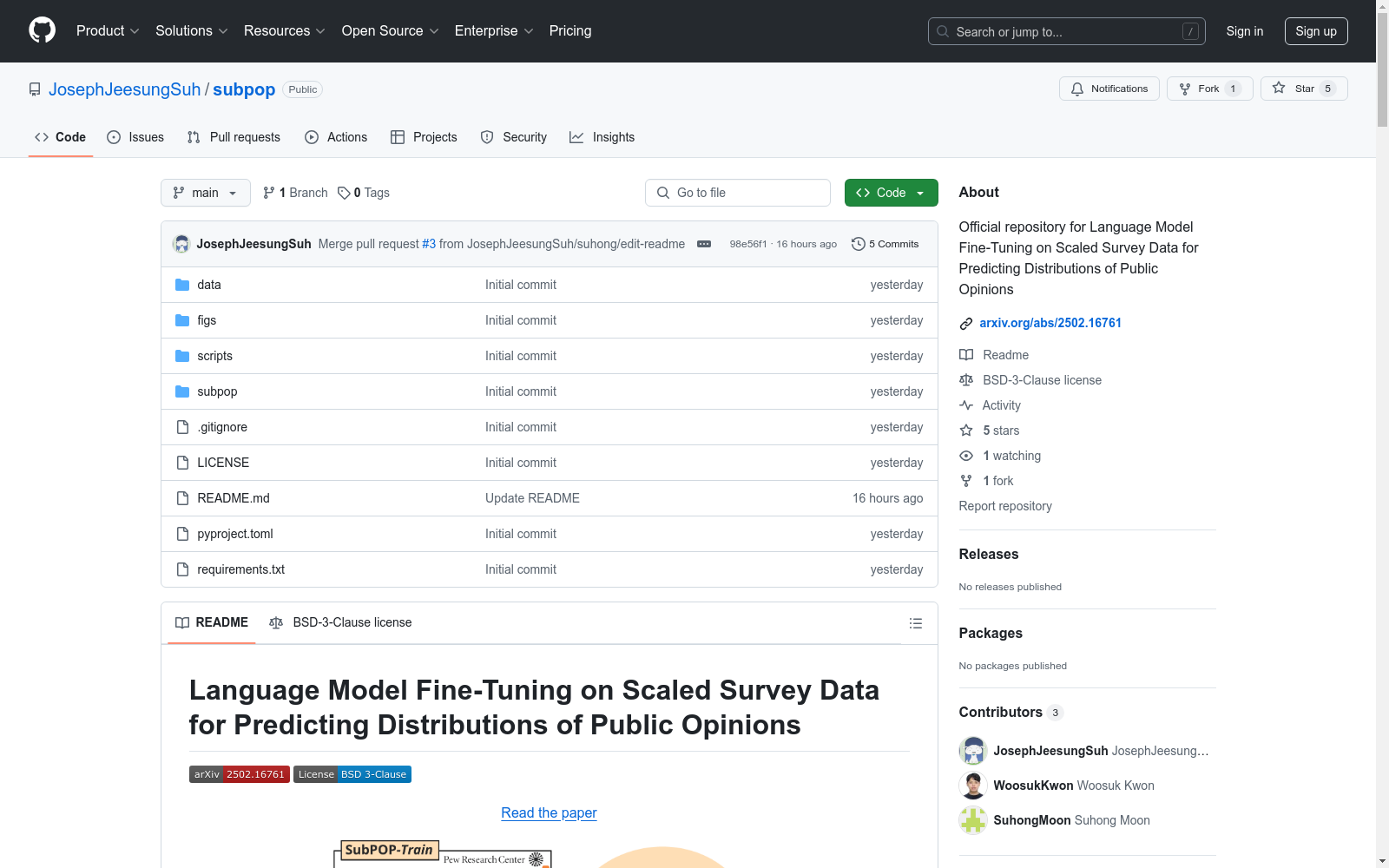The height and width of the screenshot is (868, 1389).
Task: Click the Search or jump to field
Action: (1067, 31)
